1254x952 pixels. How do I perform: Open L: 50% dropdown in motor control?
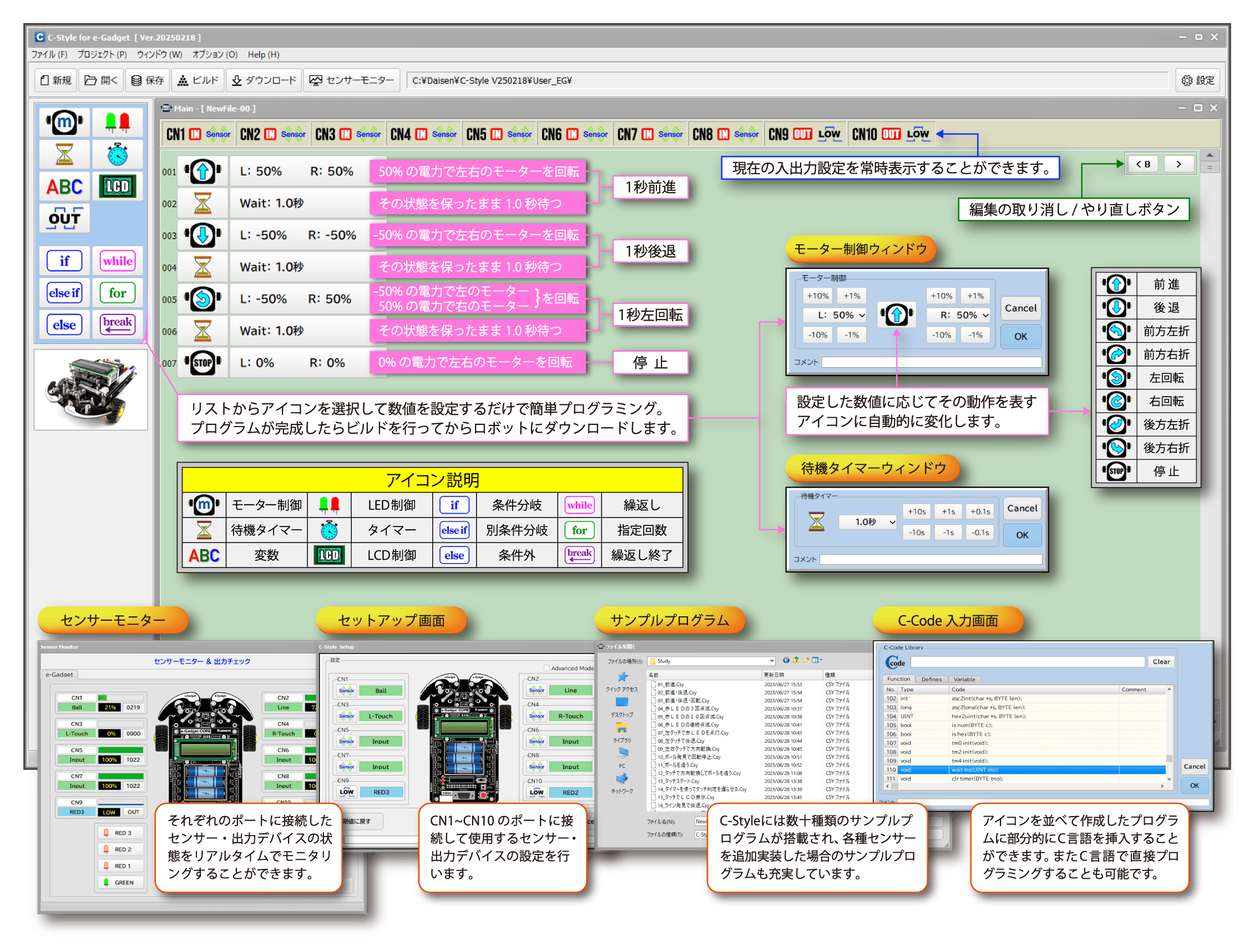click(835, 315)
